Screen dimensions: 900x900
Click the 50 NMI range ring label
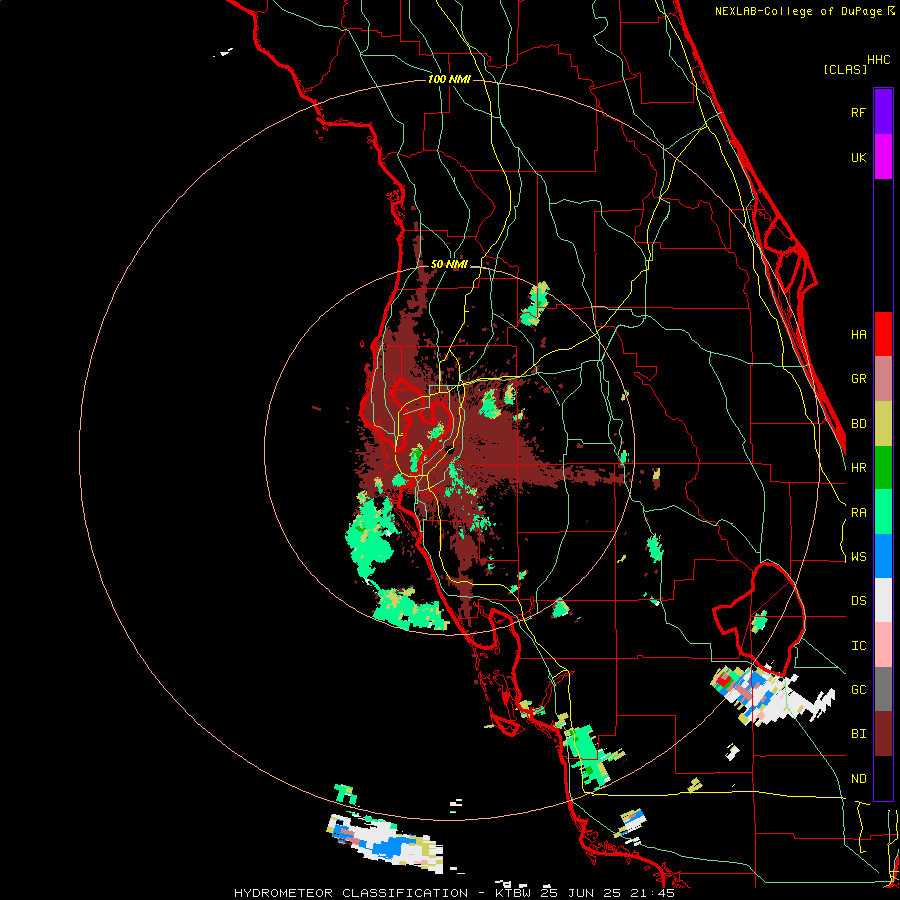click(449, 264)
